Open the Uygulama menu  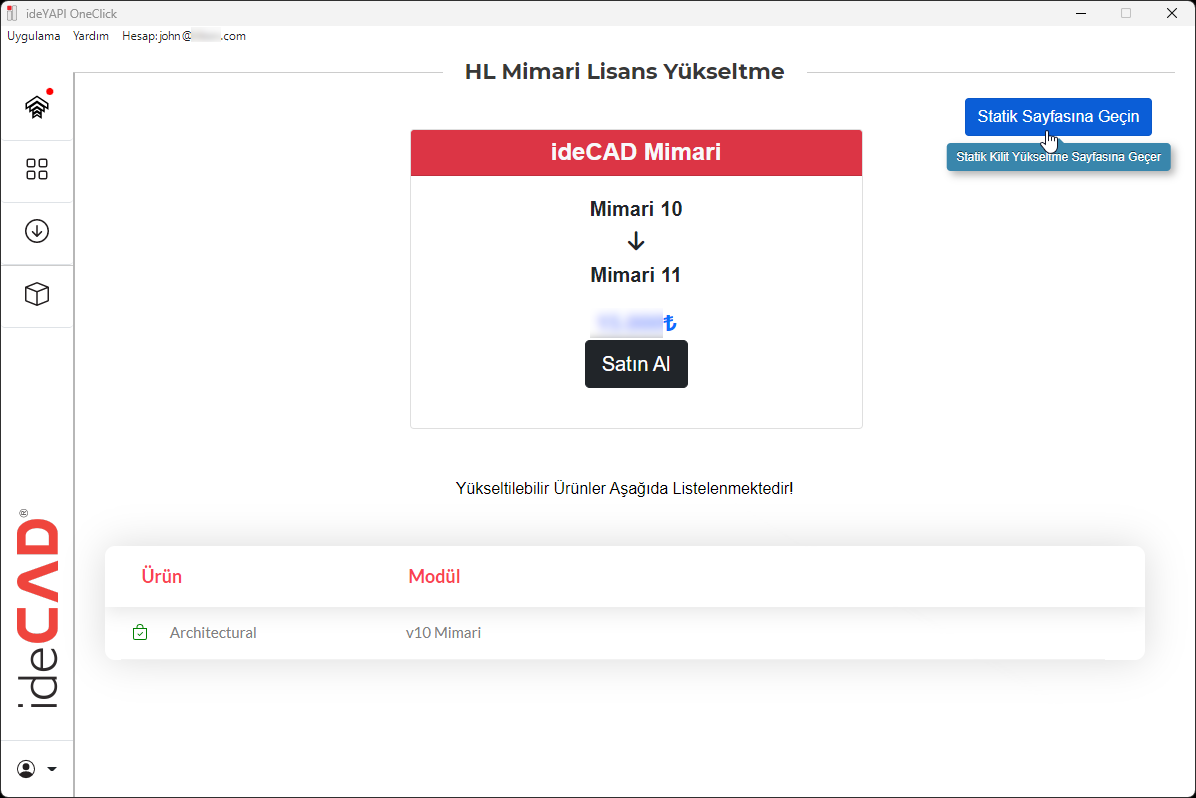click(33, 35)
